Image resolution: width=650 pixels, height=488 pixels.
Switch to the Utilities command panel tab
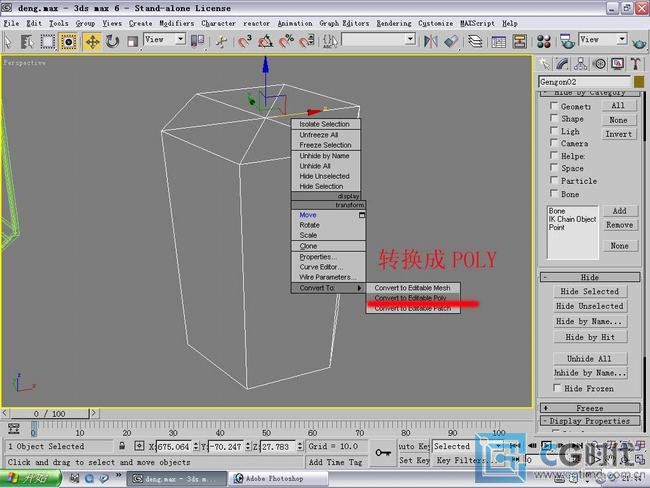[x=635, y=64]
